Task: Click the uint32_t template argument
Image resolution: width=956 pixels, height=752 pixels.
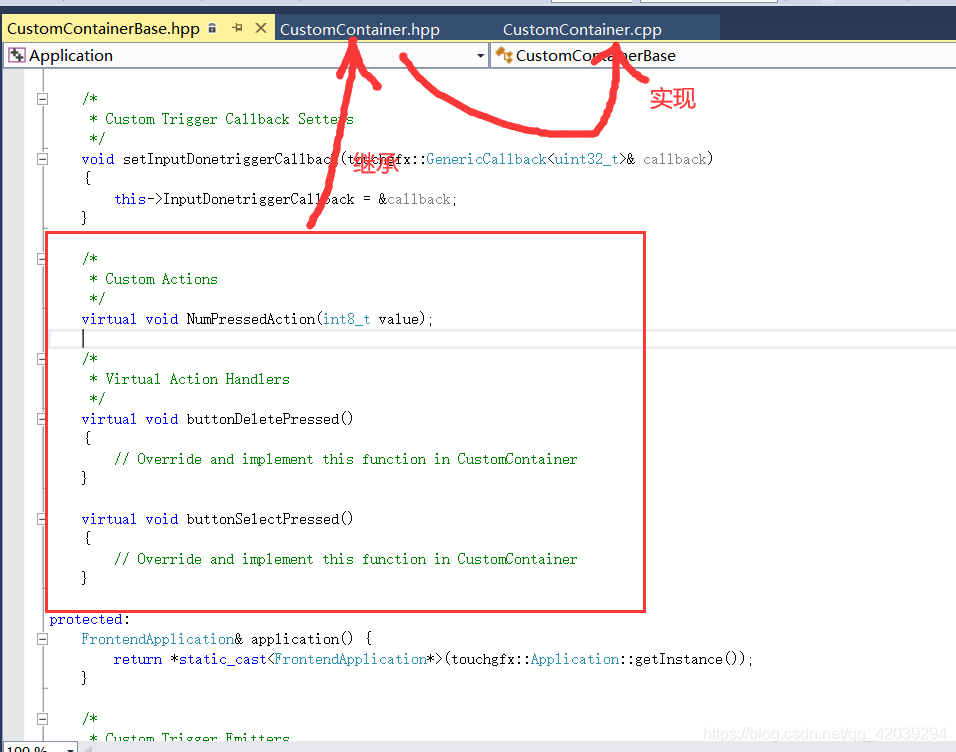Action: [587, 159]
